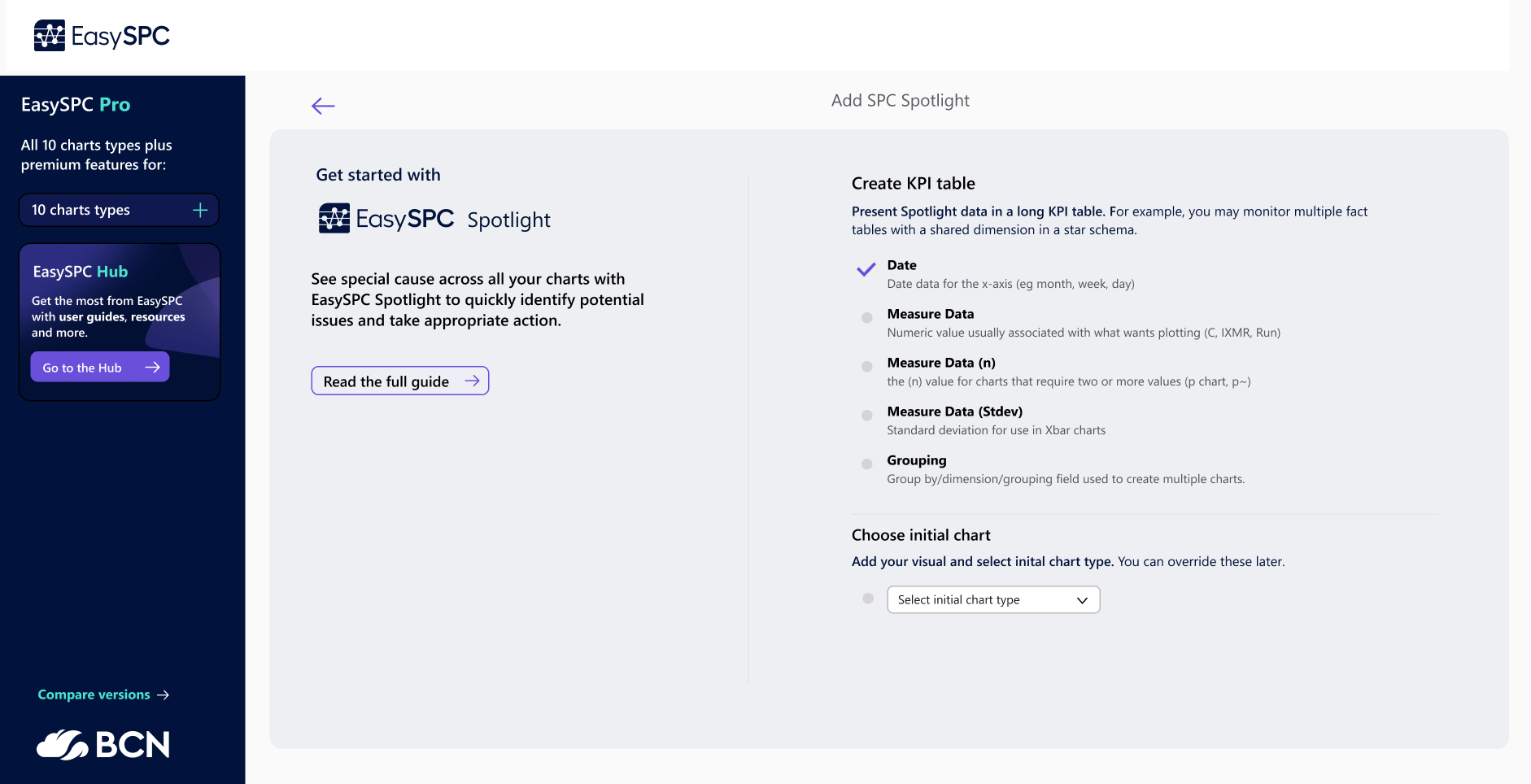Click the back arrow icon
1531x784 pixels.
point(323,106)
